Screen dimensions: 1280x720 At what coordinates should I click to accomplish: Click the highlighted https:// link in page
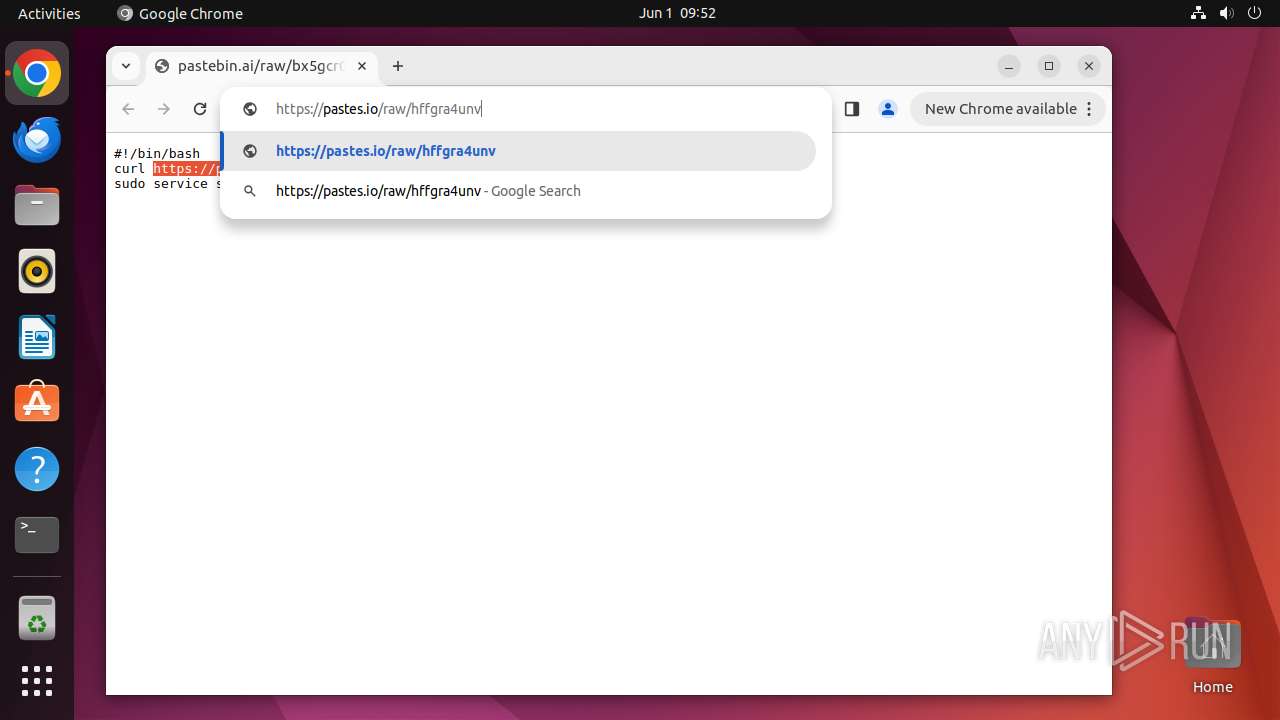coord(186,169)
